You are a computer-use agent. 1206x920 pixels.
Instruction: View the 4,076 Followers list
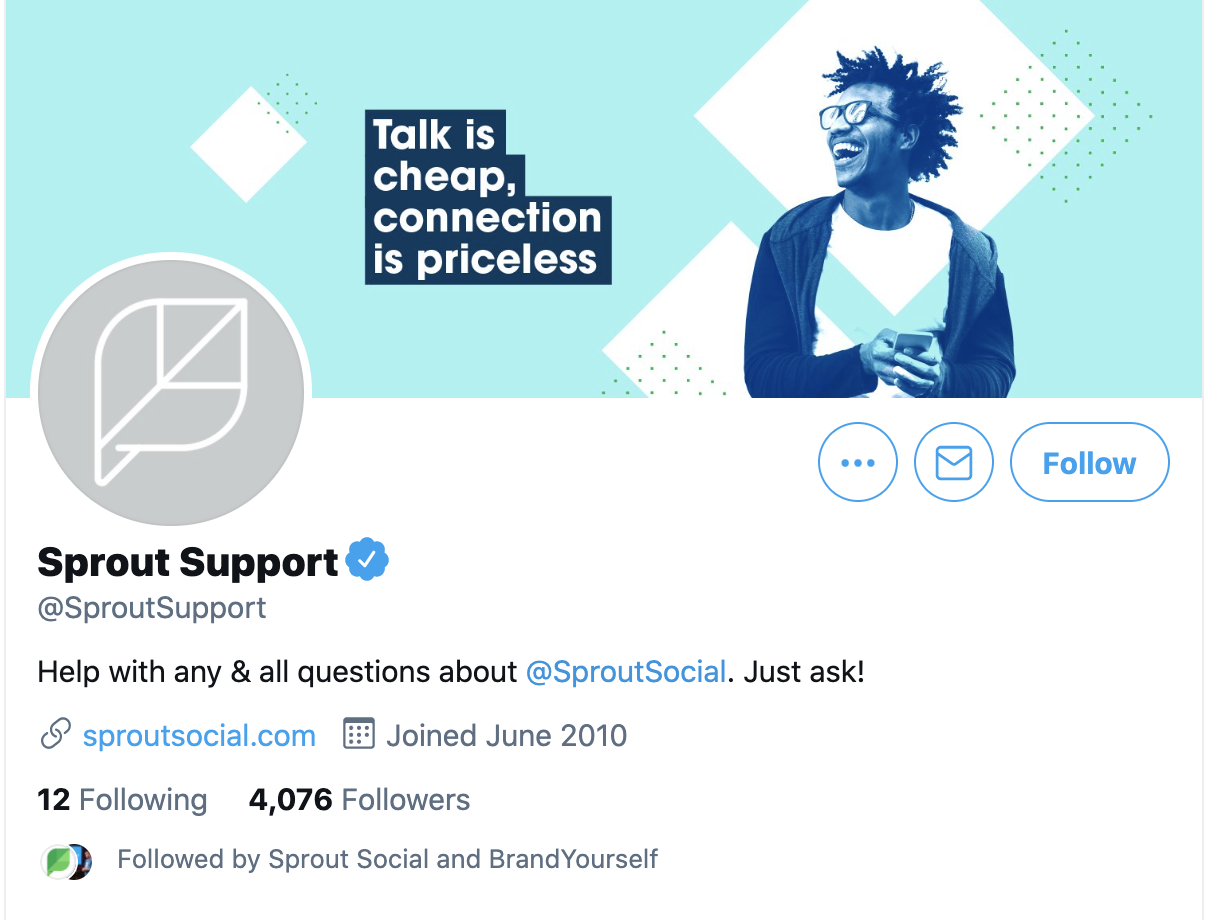pyautogui.click(x=359, y=800)
